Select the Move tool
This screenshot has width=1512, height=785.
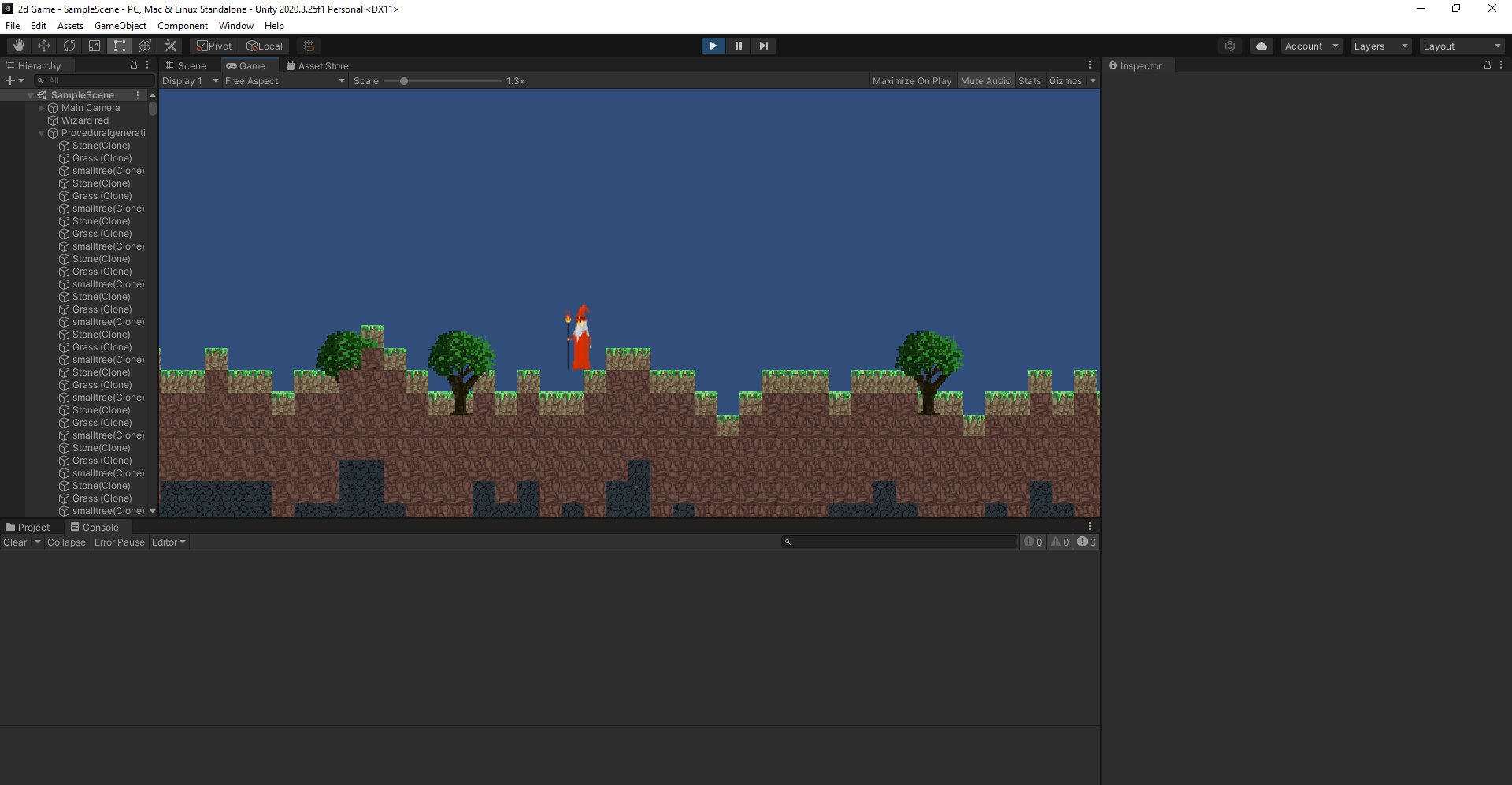tap(44, 46)
